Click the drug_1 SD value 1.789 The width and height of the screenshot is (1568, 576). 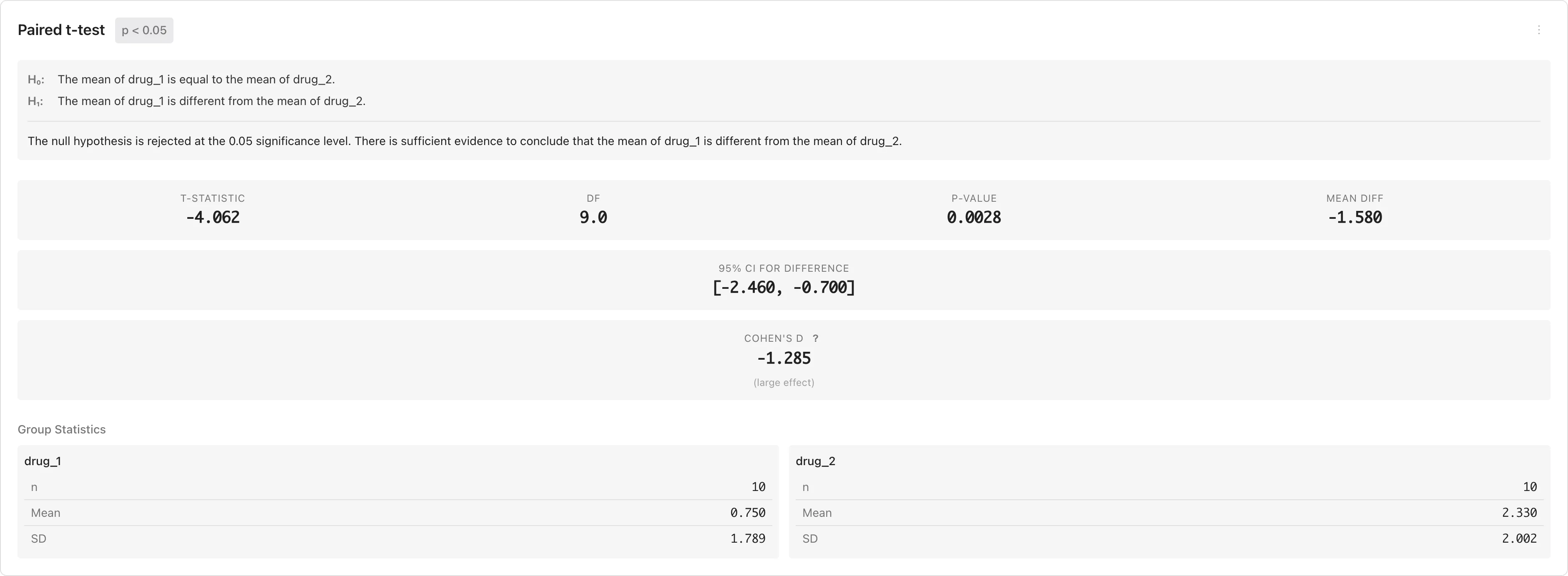coord(747,539)
